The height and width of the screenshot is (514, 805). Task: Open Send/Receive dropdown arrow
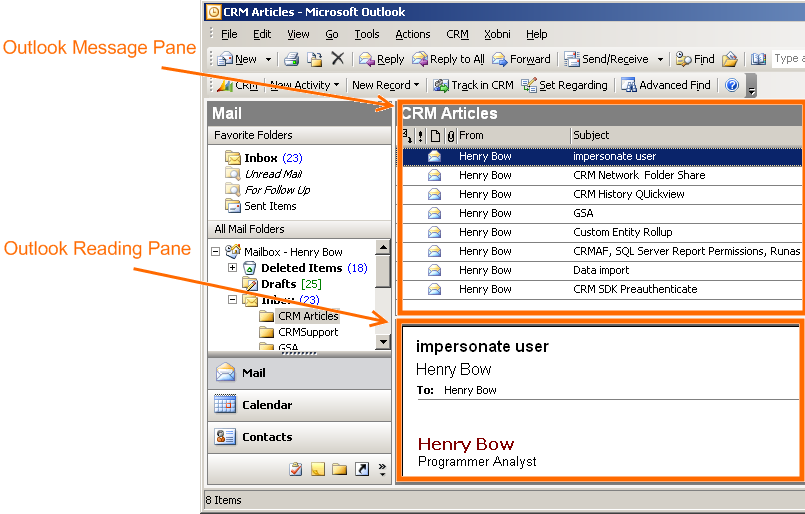[x=660, y=60]
